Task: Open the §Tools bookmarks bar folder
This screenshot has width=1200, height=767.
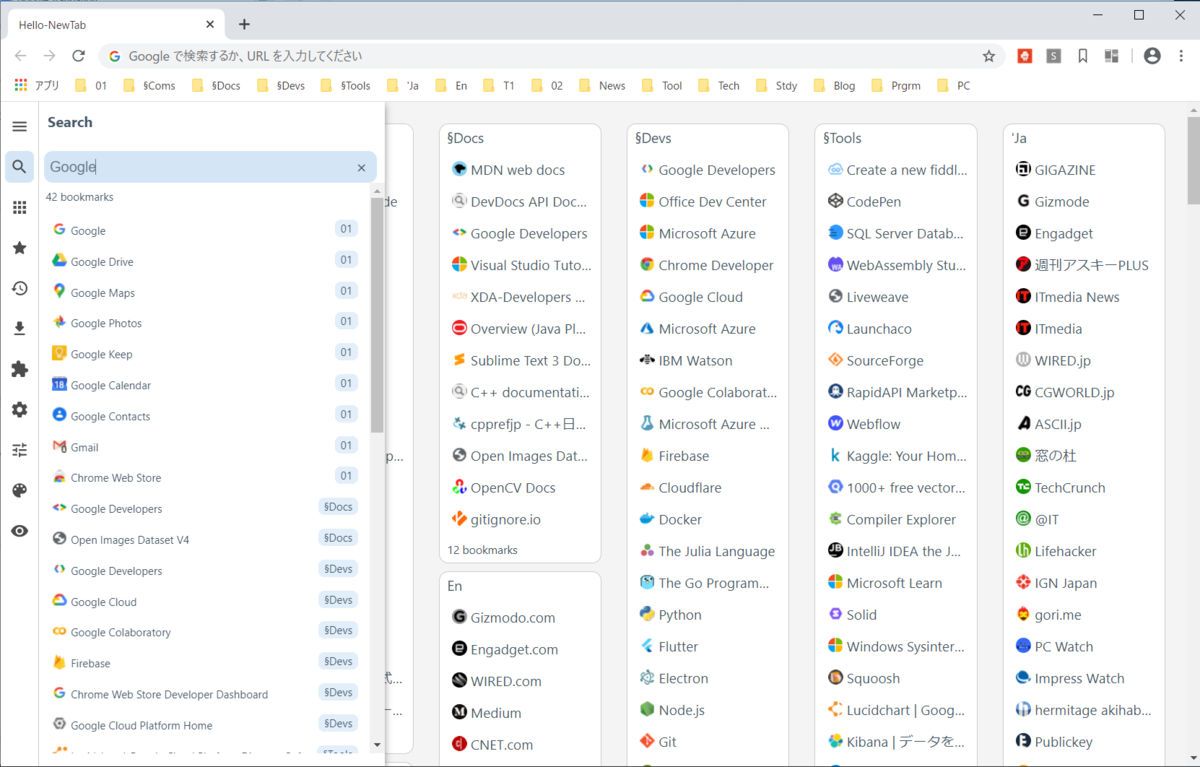Action: [346, 85]
